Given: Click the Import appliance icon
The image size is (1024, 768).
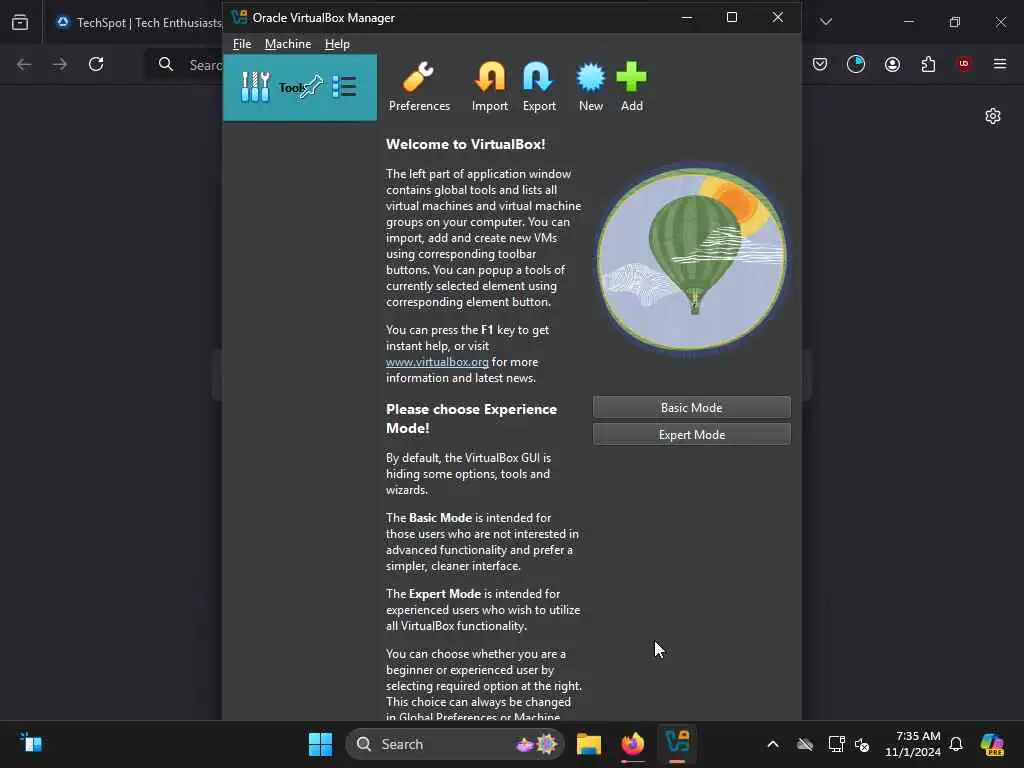Looking at the screenshot, I should (490, 86).
